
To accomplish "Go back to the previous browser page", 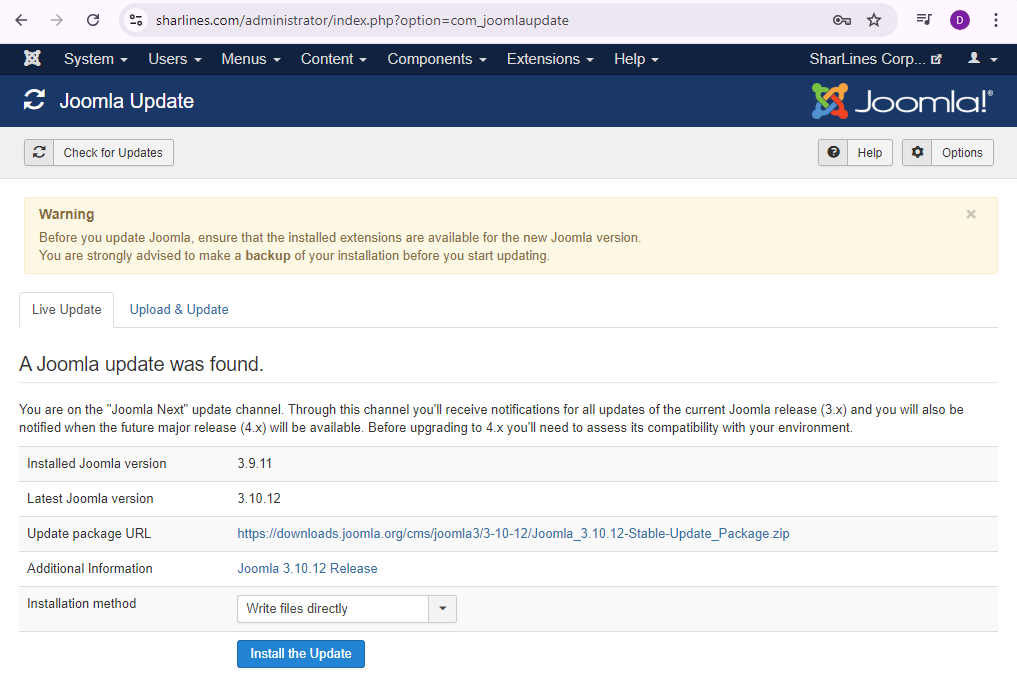I will [21, 20].
